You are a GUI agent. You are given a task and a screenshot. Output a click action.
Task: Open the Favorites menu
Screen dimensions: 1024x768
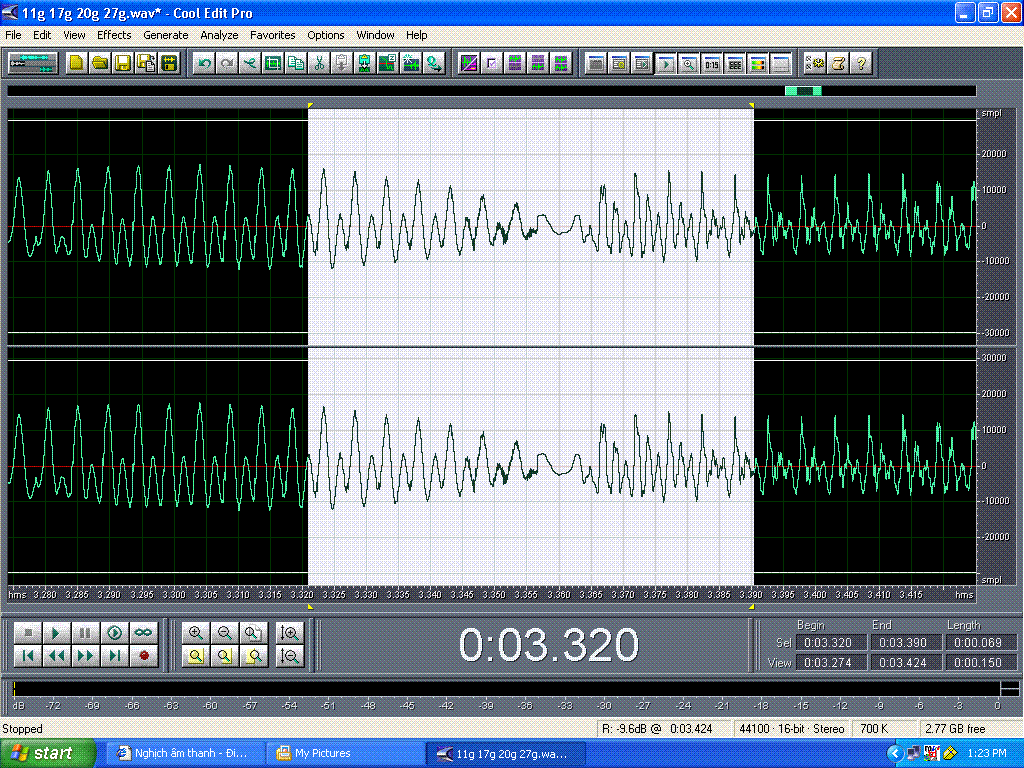(273, 35)
